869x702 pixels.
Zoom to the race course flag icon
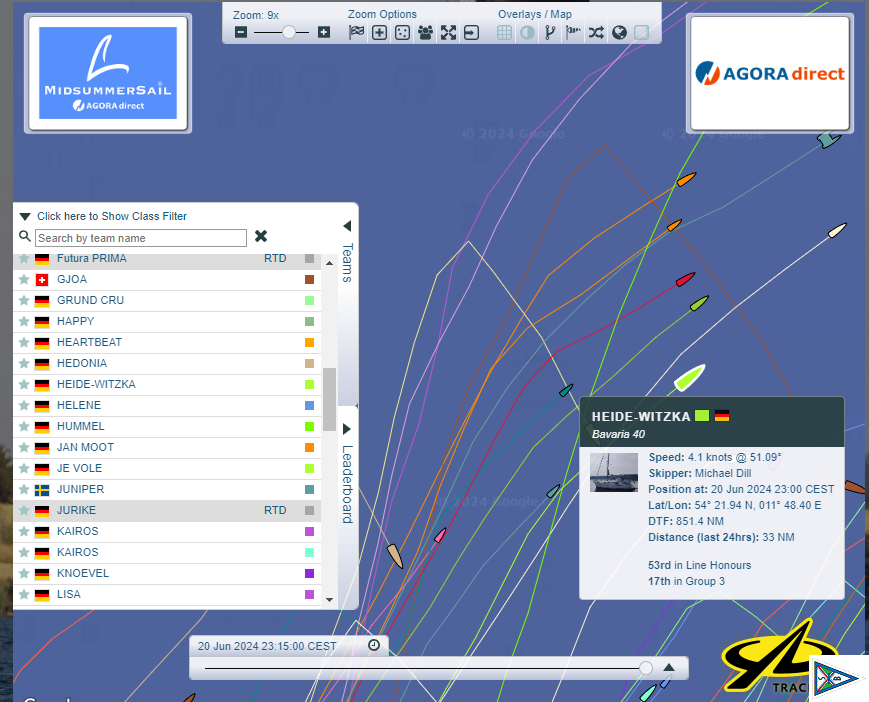tap(357, 32)
